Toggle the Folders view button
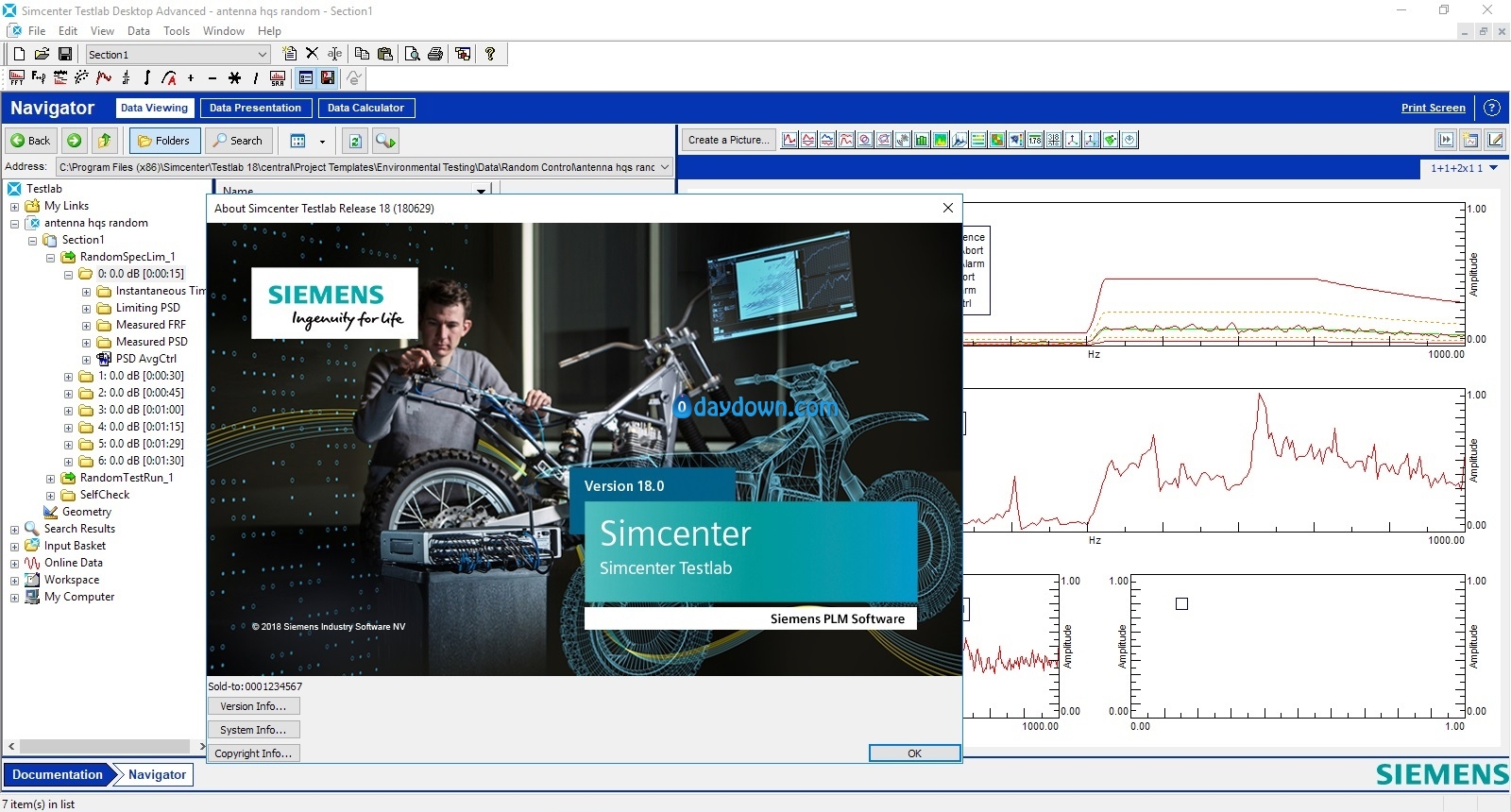The image size is (1511, 812). [x=164, y=141]
